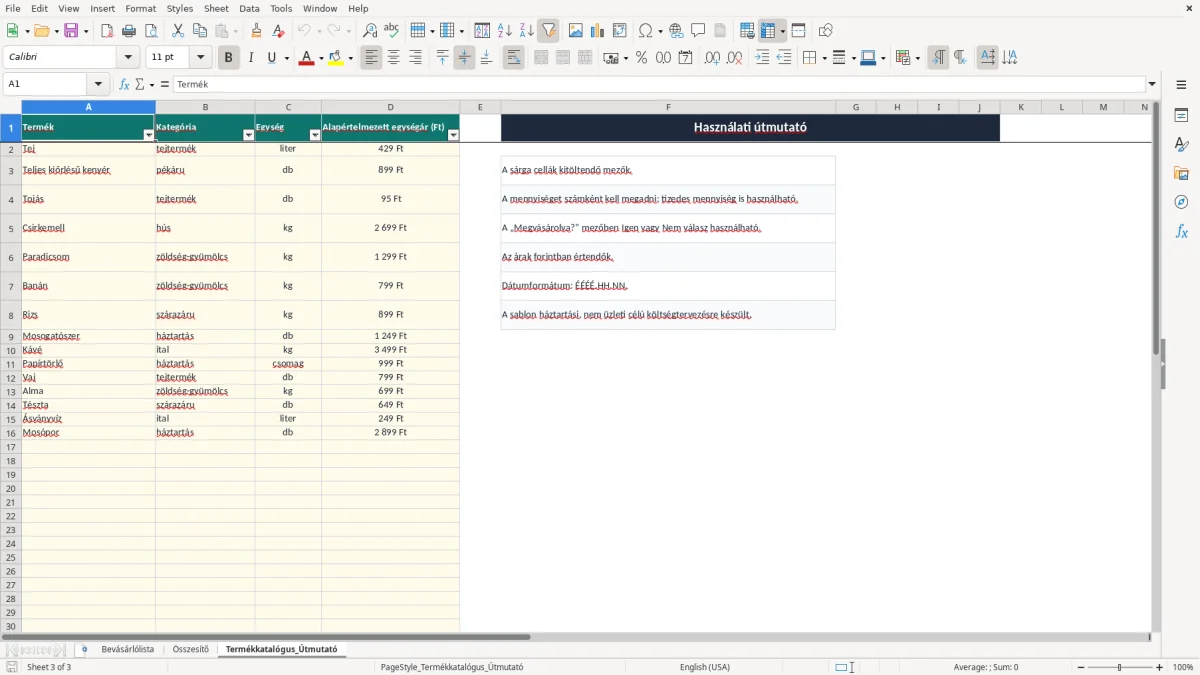Open the sidebar Properties panel icon
The height and width of the screenshot is (675, 1200).
(x=1181, y=116)
